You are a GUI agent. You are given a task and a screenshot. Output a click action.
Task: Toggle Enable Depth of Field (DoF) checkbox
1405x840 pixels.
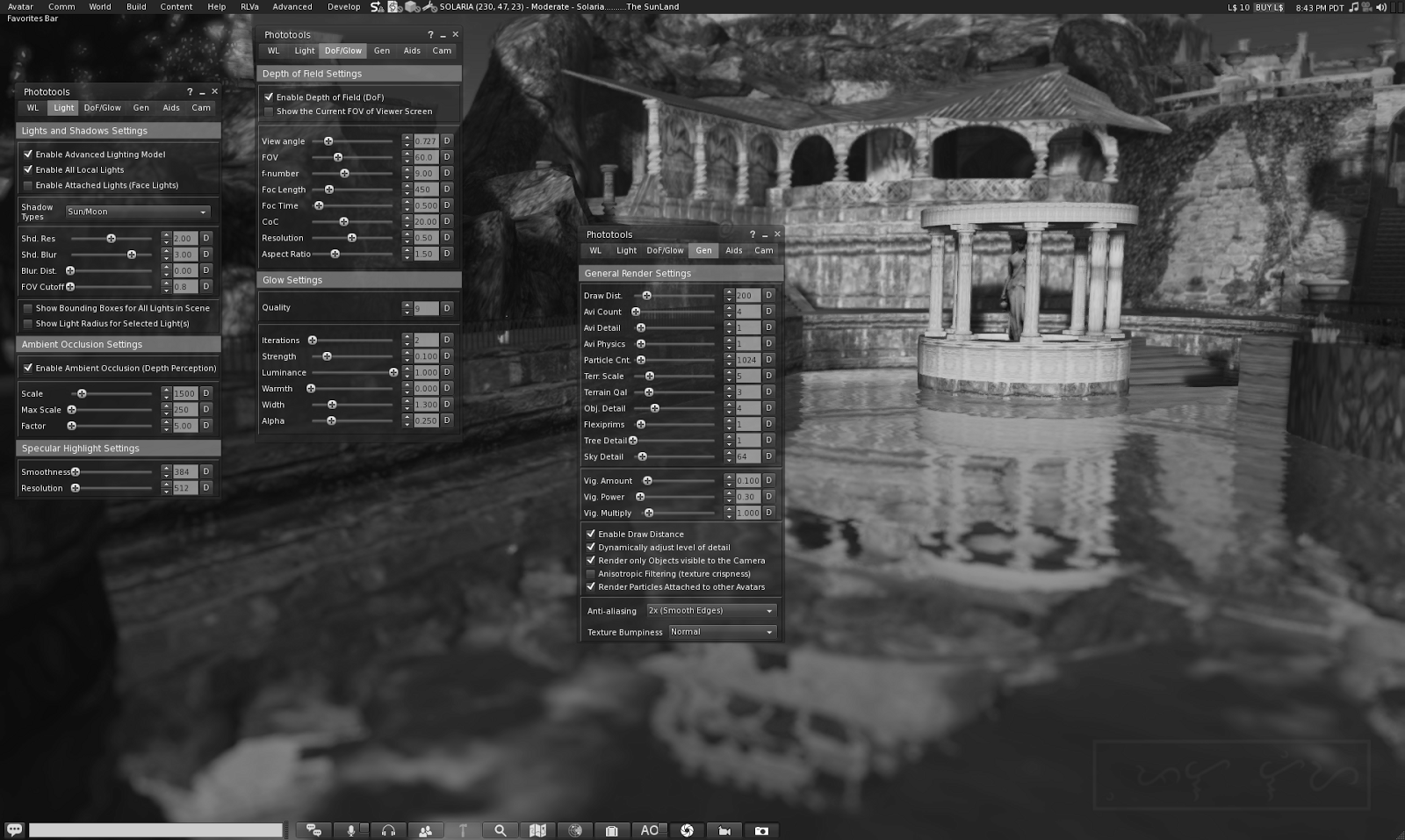coord(269,97)
